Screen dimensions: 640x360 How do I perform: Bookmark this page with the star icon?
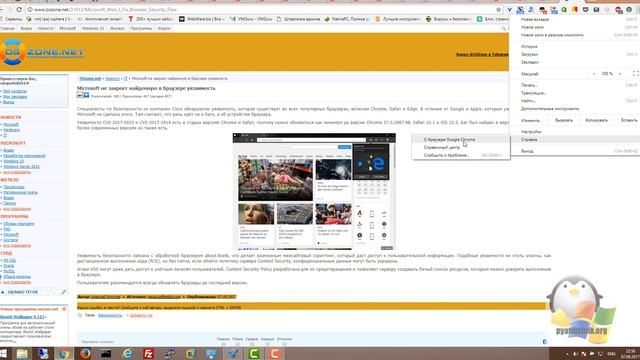click(498, 9)
